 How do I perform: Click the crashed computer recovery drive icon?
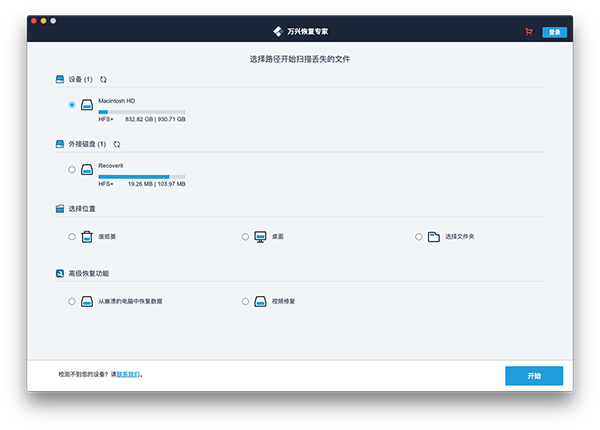[87, 301]
